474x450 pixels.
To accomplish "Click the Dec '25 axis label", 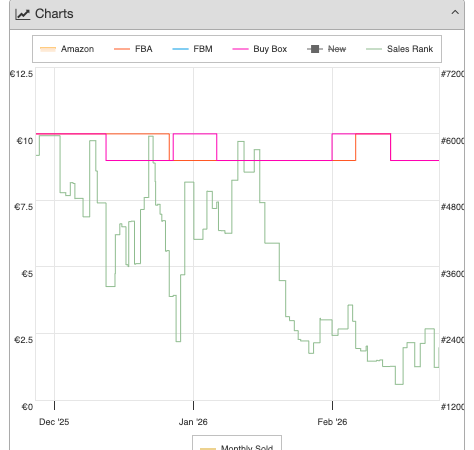I will [54, 422].
